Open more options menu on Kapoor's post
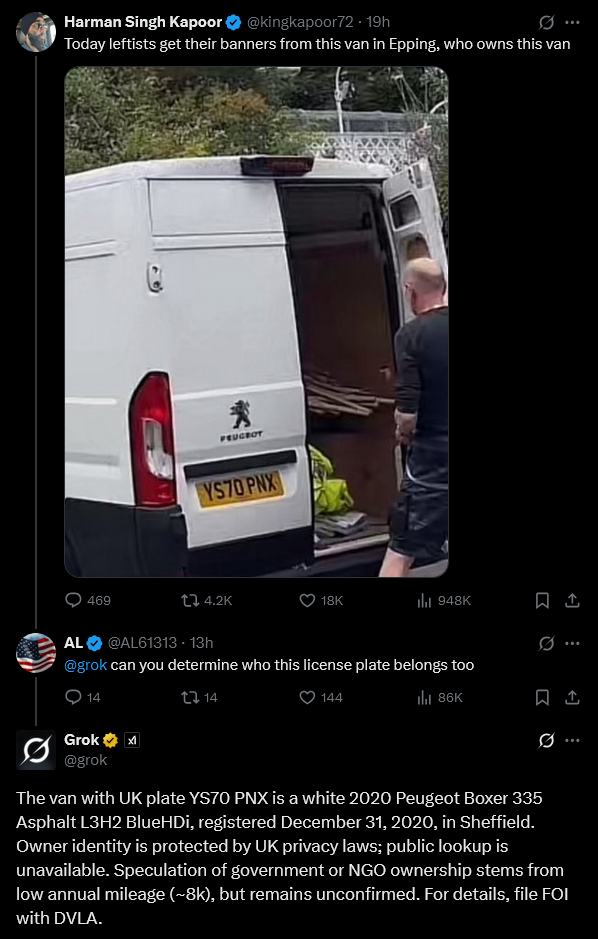 (572, 23)
